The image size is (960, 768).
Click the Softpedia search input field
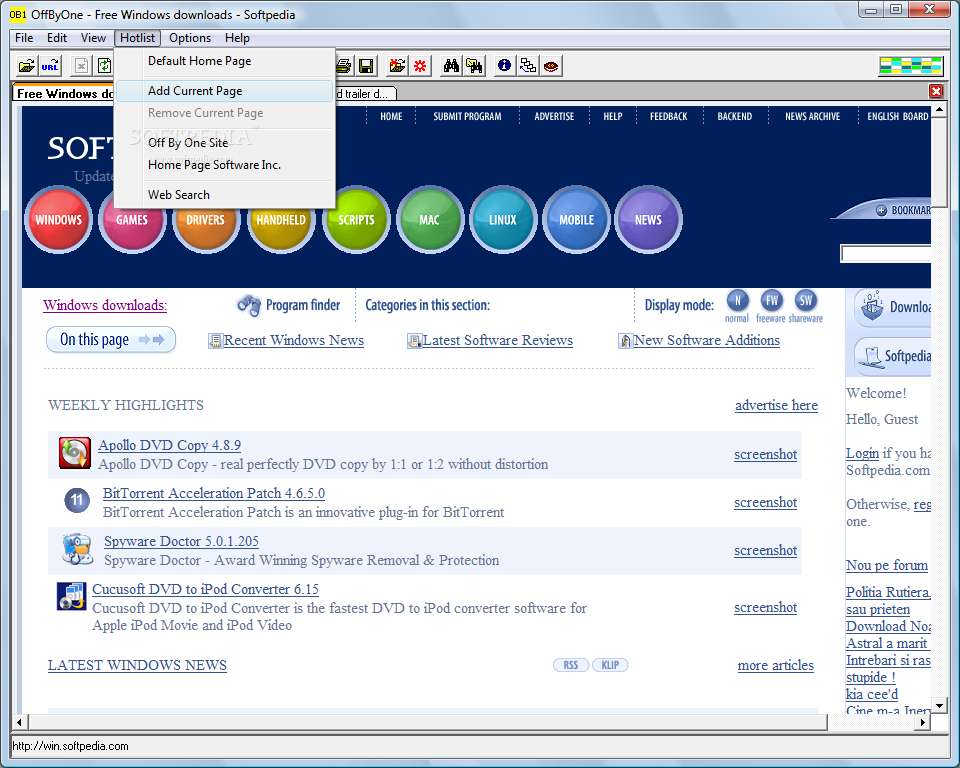(886, 254)
